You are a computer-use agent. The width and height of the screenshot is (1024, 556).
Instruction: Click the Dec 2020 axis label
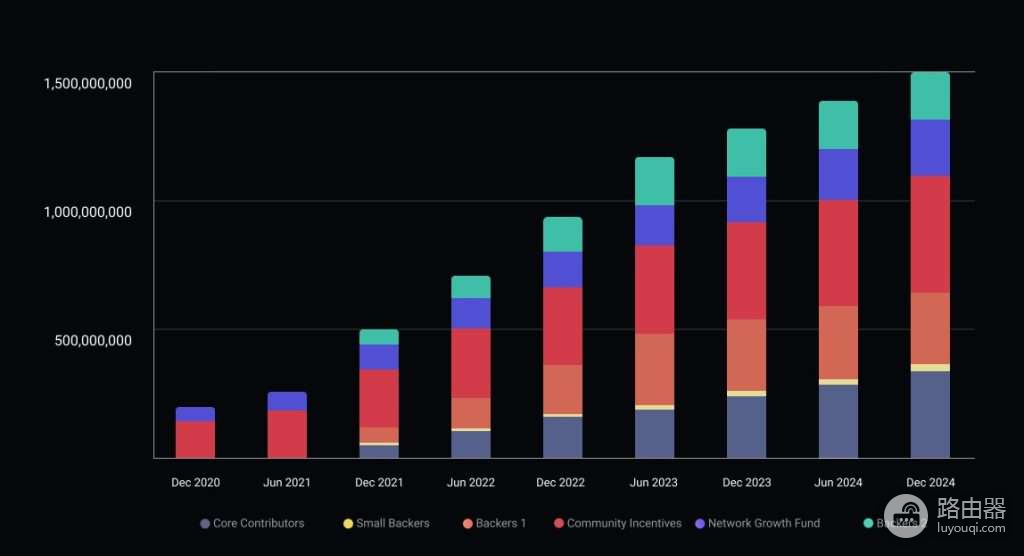pos(195,482)
